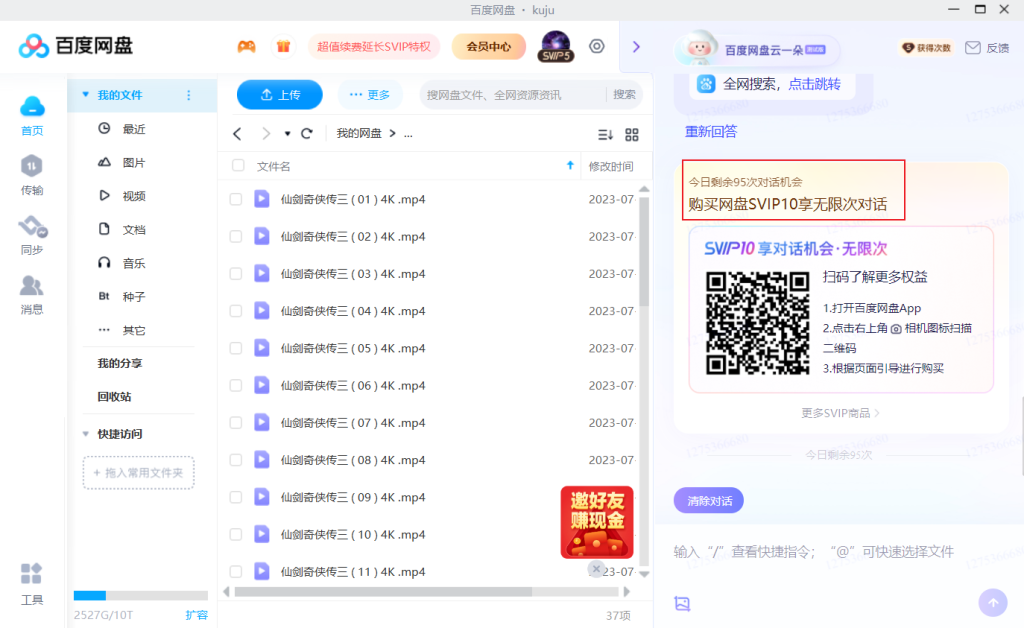
Task: Open the 工具 tools icon
Action: click(32, 583)
